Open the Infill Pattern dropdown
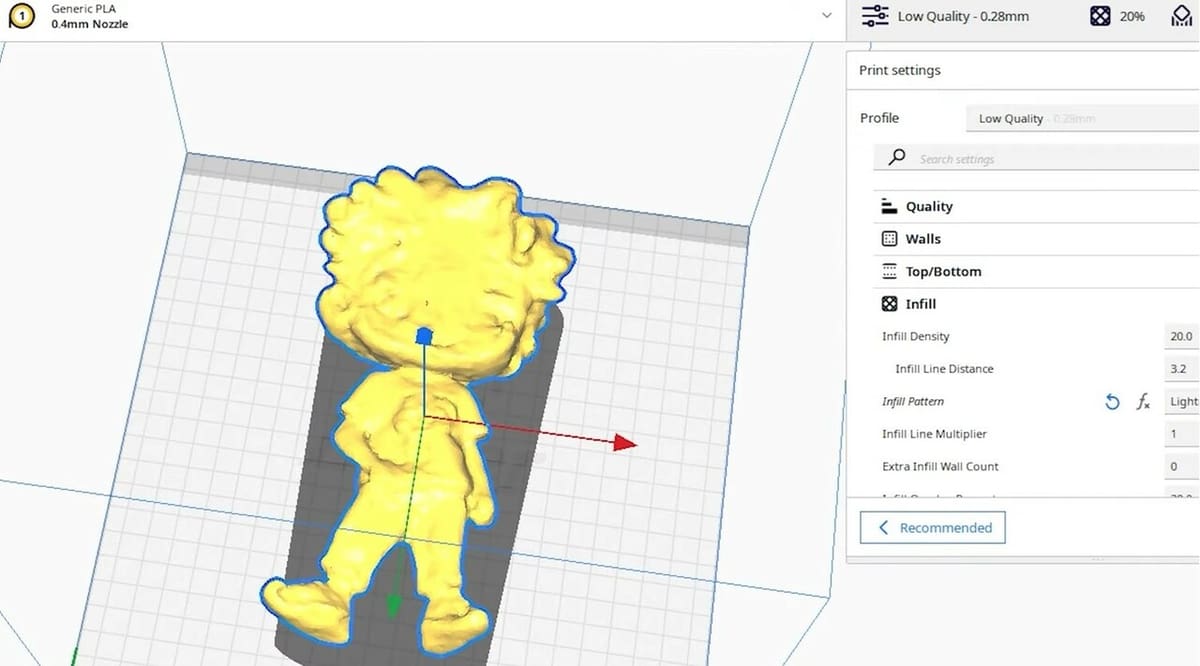The height and width of the screenshot is (666, 1200). point(1183,401)
